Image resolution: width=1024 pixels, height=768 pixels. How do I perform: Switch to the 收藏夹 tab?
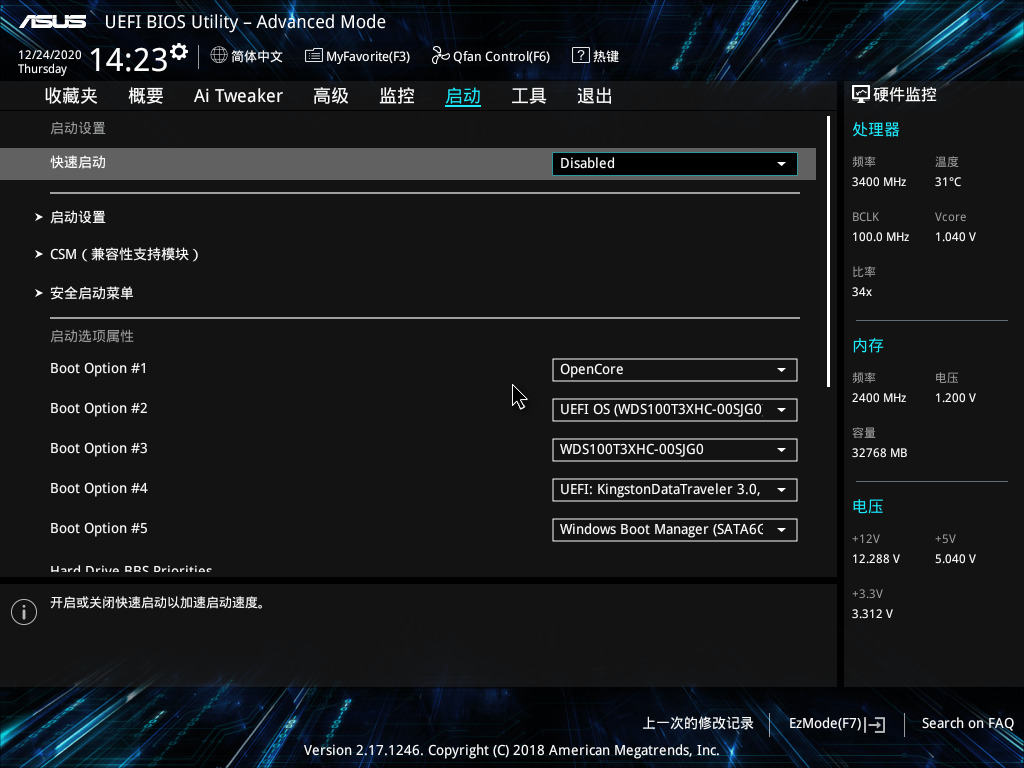click(x=71, y=96)
